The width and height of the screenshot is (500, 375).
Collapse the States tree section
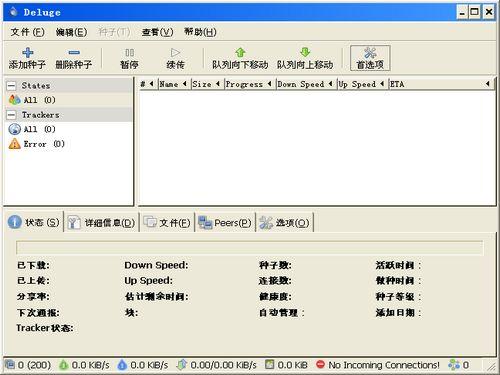click(11, 86)
